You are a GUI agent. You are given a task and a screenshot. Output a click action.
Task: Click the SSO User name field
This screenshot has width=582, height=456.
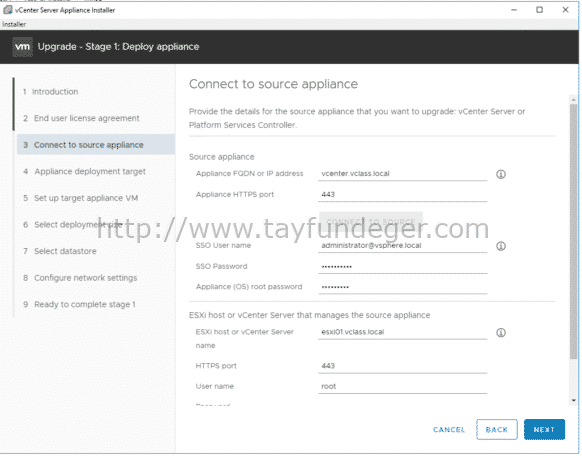pyautogui.click(x=402, y=246)
